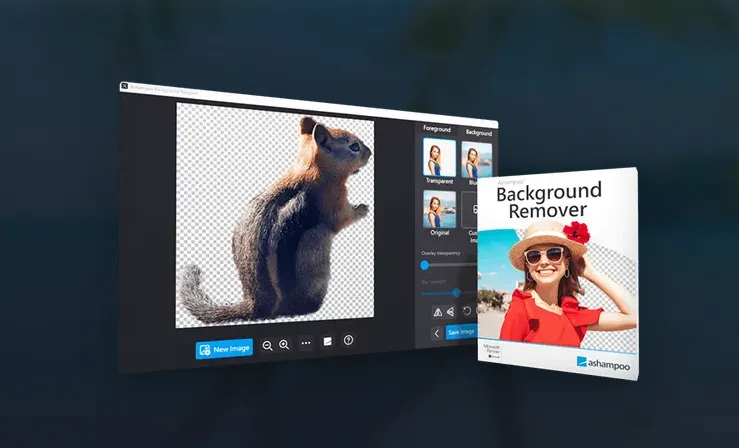Click the Save Image button
Viewport: 739px width, 448px height.
(461, 332)
